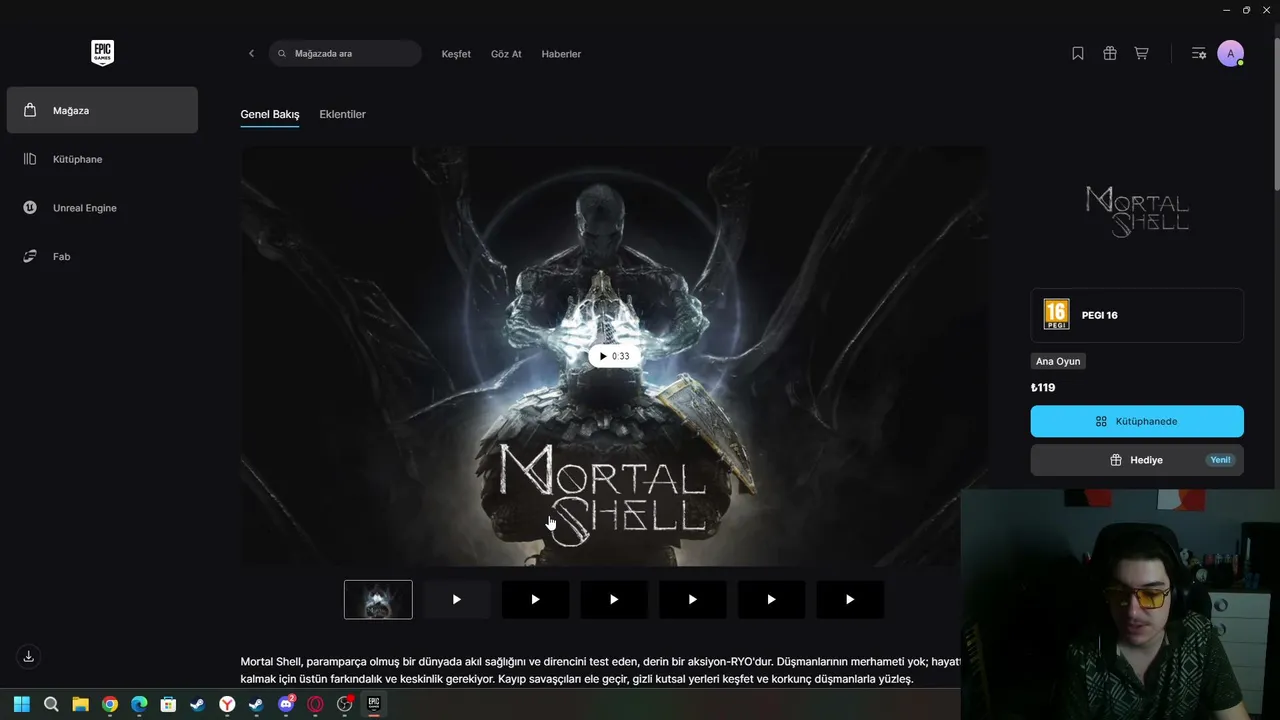Click the PEGI 16 rating card
This screenshot has width=1280, height=720.
tap(1137, 315)
